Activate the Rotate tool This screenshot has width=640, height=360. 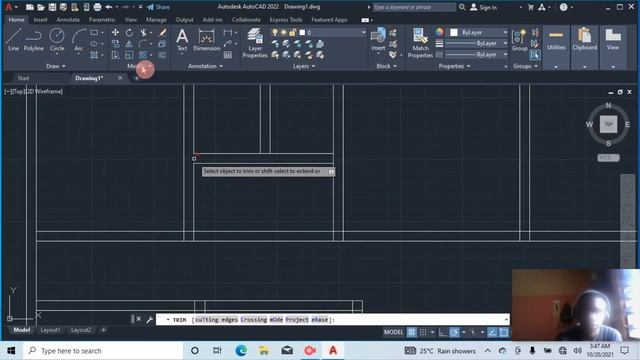point(129,32)
